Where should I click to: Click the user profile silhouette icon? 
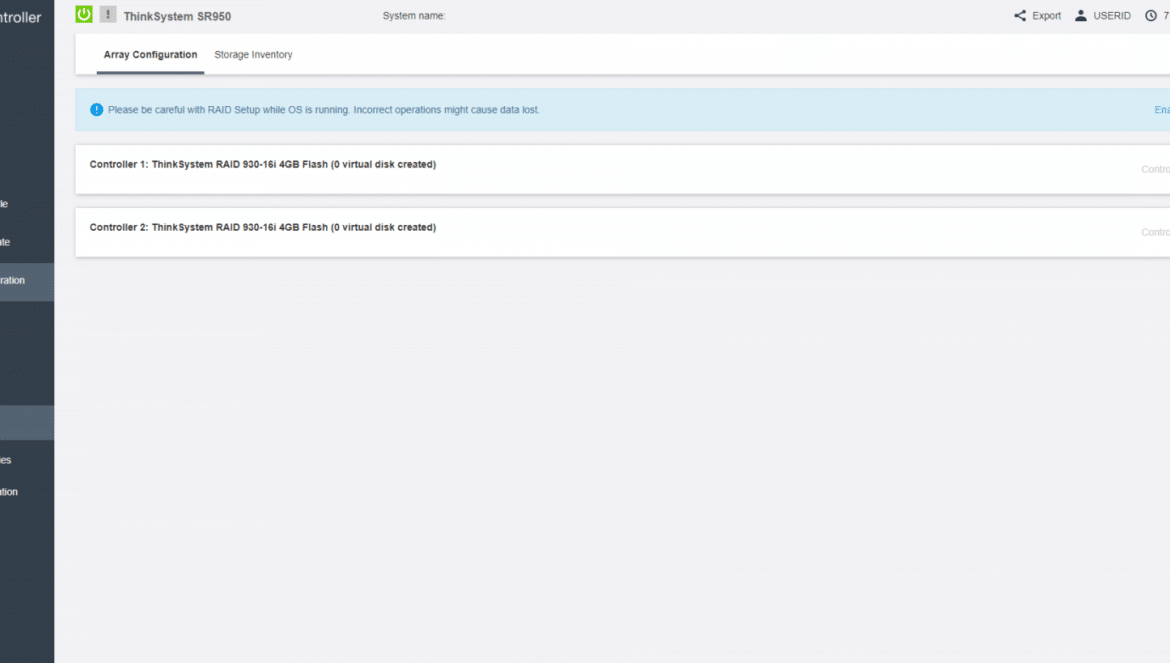tap(1080, 16)
